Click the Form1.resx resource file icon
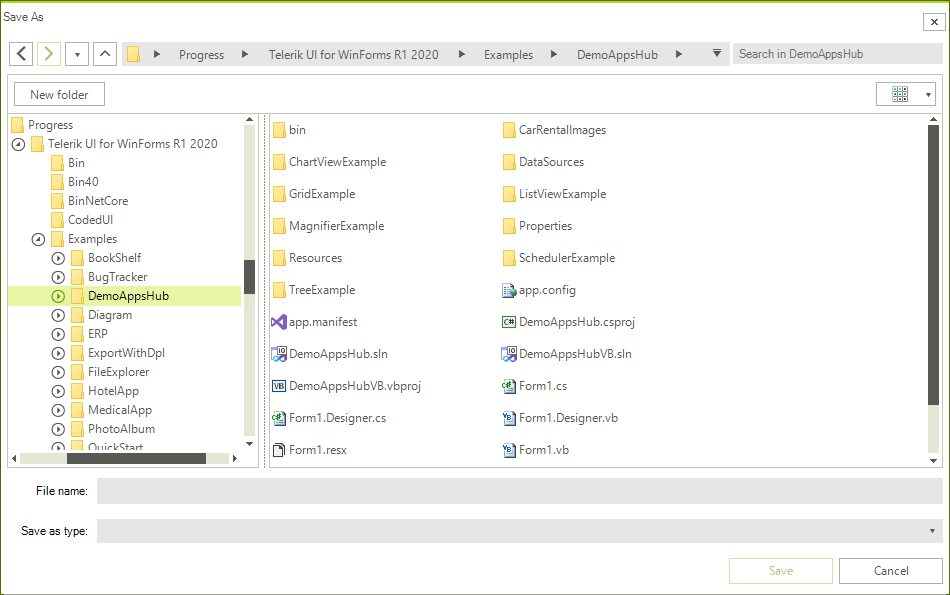The image size is (950, 595). (278, 449)
